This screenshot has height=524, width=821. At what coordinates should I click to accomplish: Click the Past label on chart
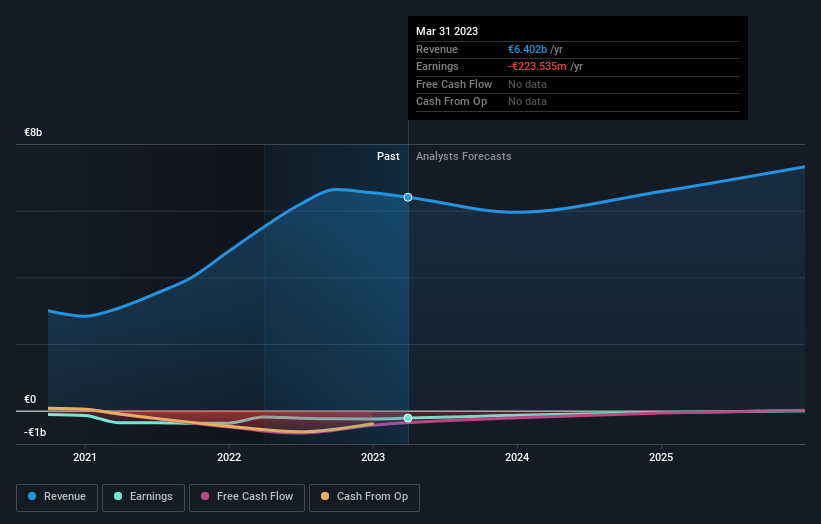[388, 157]
